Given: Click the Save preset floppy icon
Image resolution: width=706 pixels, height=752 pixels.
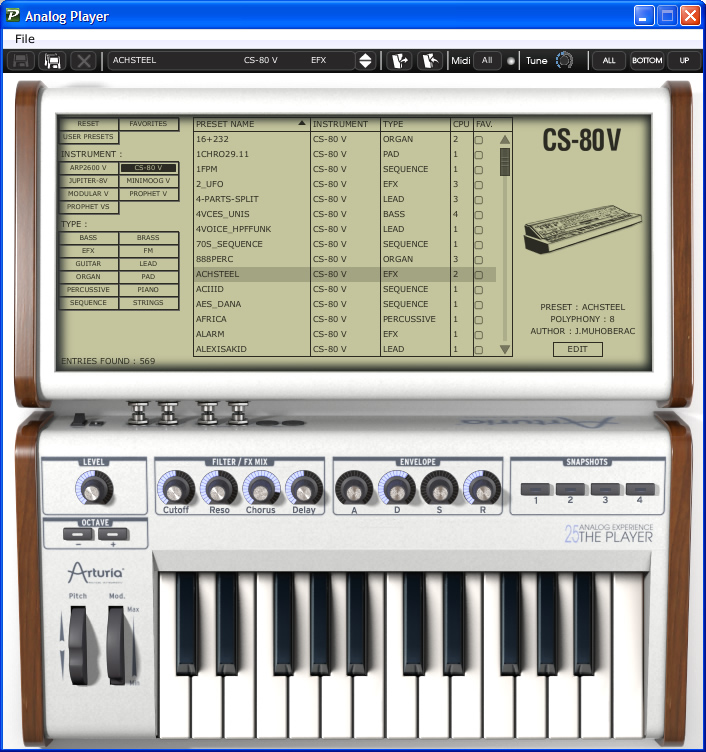Looking at the screenshot, I should (21, 61).
